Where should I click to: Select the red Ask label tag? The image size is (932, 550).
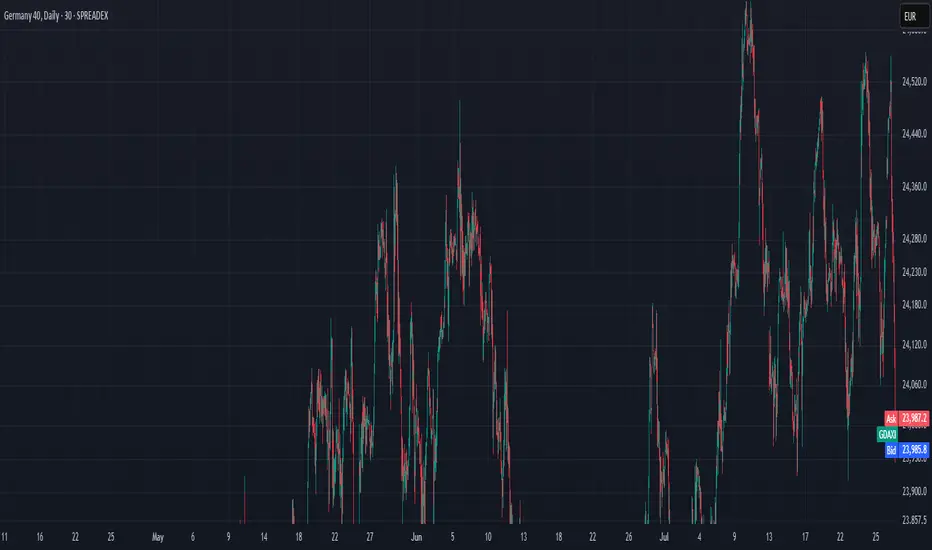tap(890, 419)
